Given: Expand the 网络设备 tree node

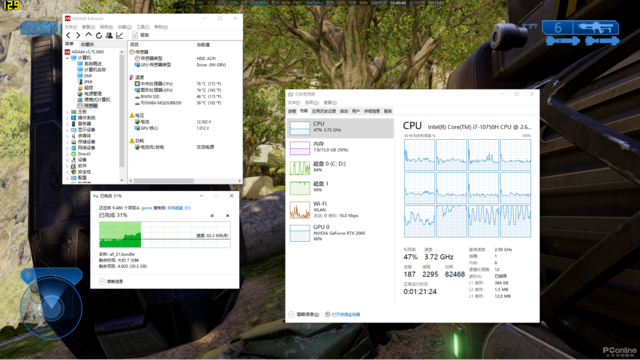Looking at the screenshot, I should pos(68,148).
